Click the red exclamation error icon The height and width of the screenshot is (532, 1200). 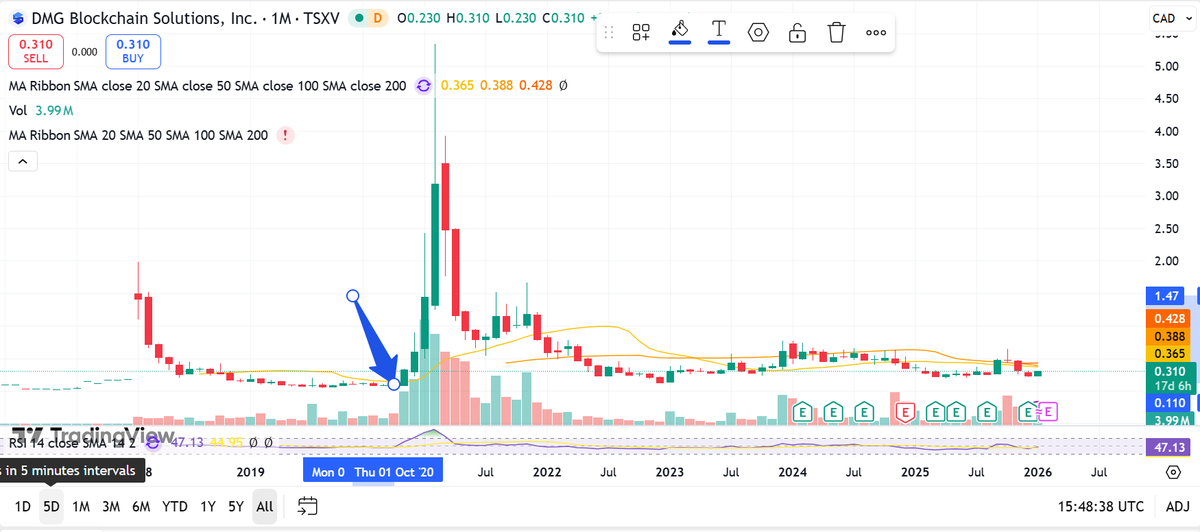click(x=286, y=135)
